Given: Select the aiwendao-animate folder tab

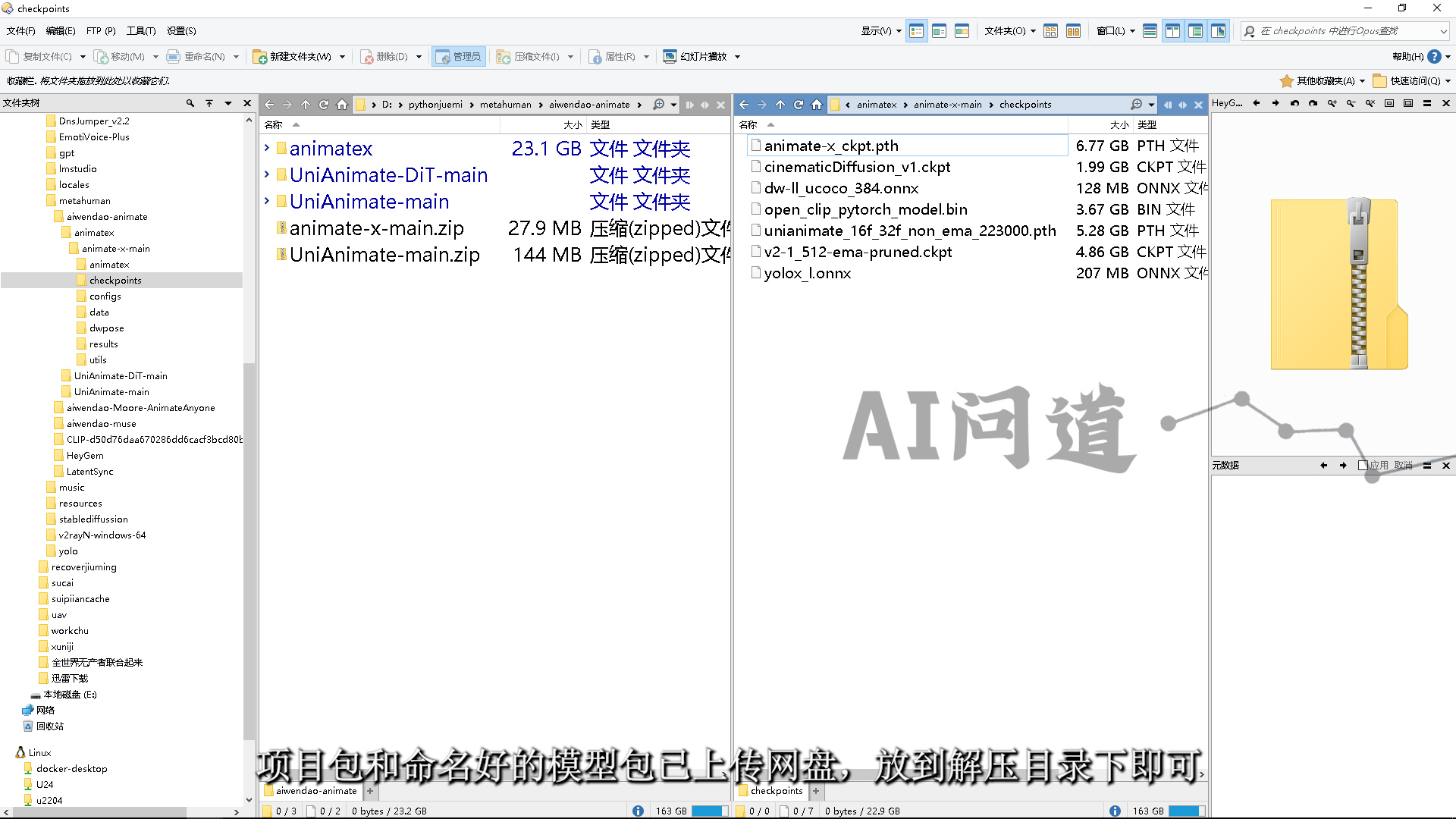Looking at the screenshot, I should [x=316, y=791].
